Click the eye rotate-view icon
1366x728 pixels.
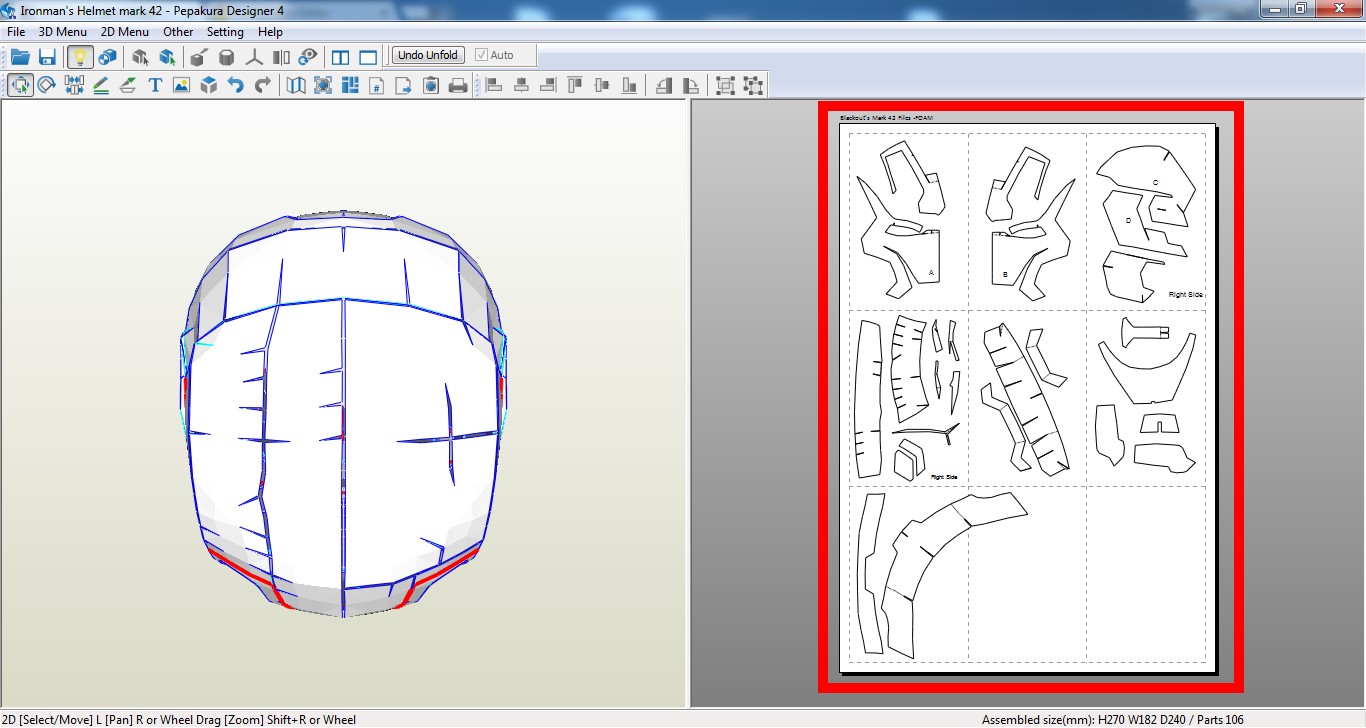point(308,56)
